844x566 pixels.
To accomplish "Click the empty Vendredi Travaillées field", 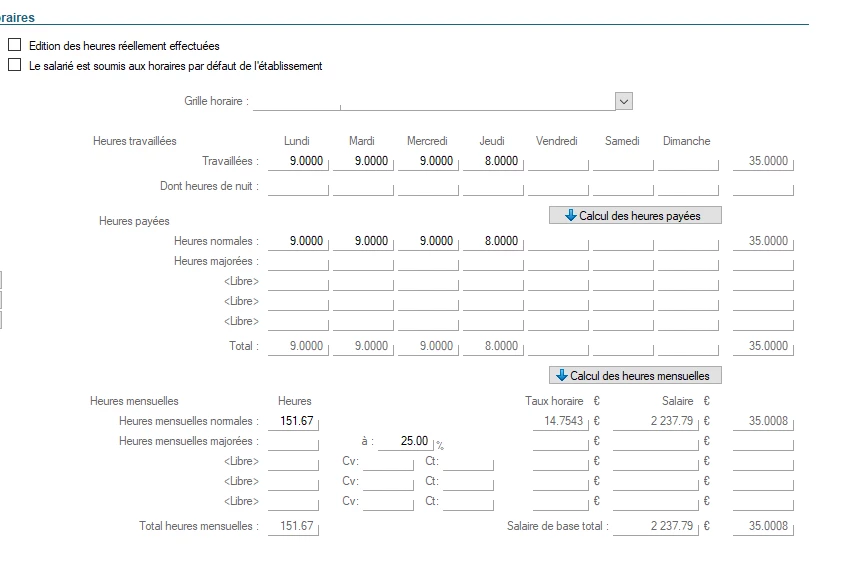I will (x=558, y=161).
